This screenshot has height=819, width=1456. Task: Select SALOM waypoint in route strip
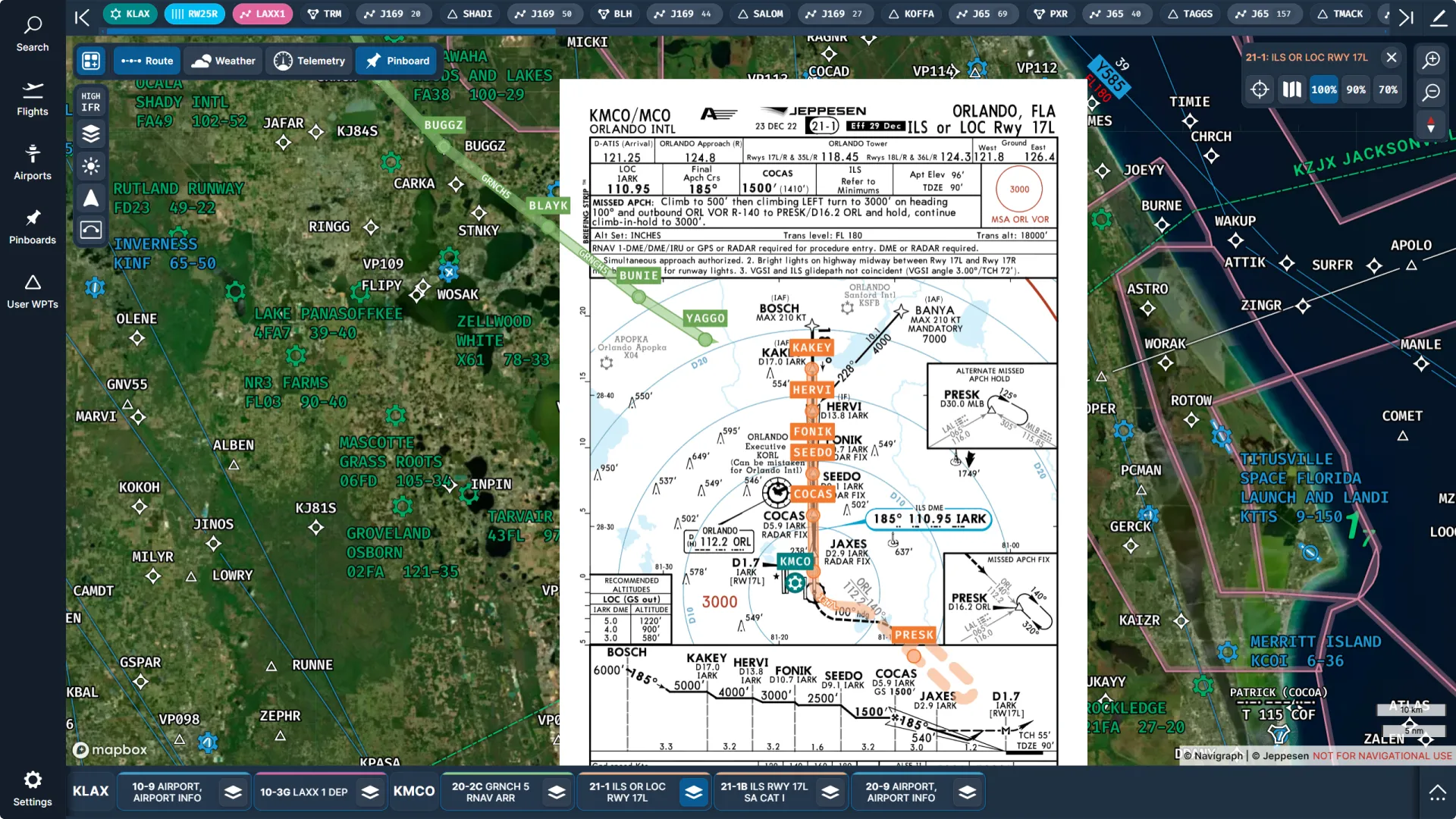[760, 14]
